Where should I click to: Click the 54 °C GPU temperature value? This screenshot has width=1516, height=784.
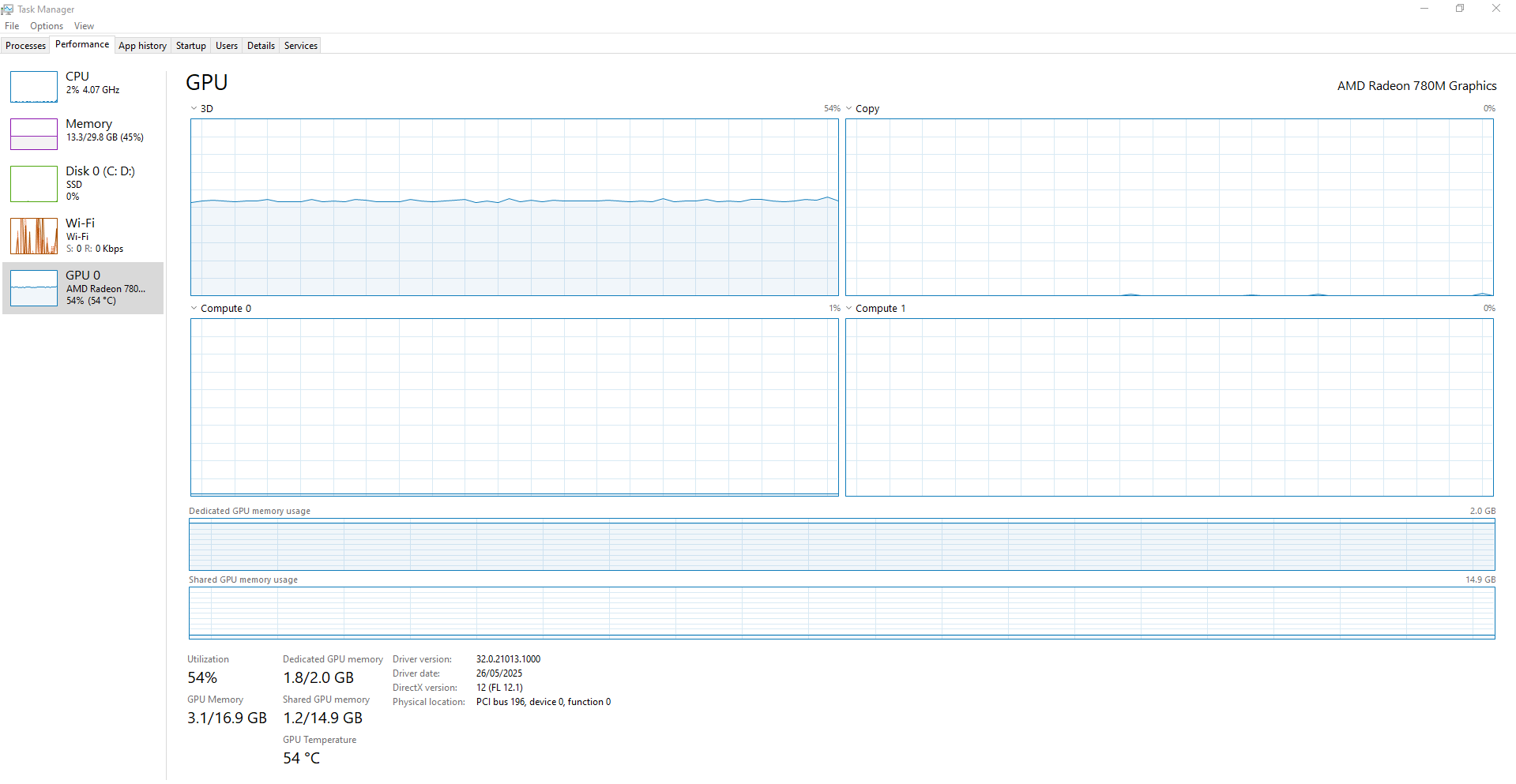[x=301, y=759]
